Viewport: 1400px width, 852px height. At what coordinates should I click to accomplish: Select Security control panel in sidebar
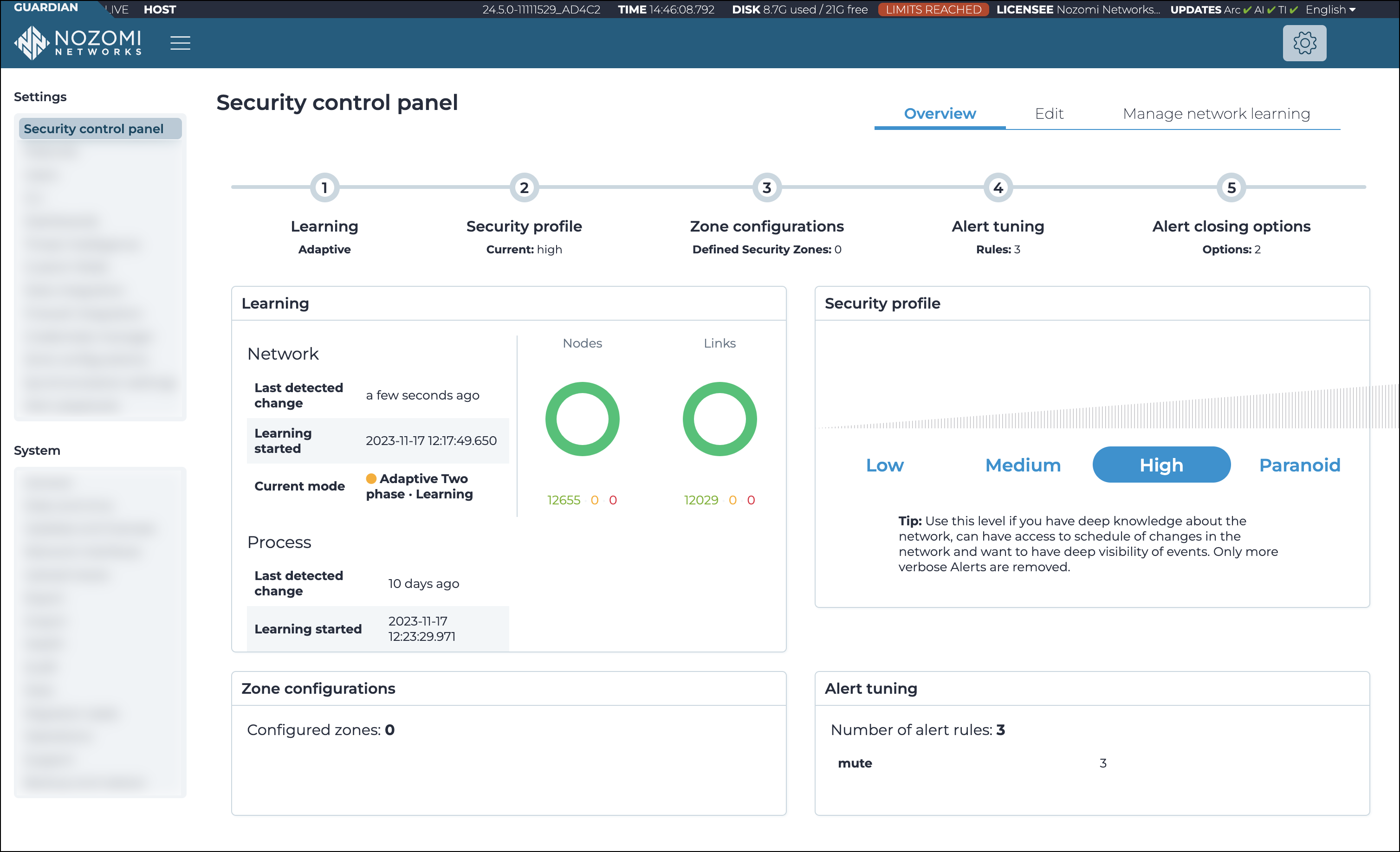[x=100, y=129]
